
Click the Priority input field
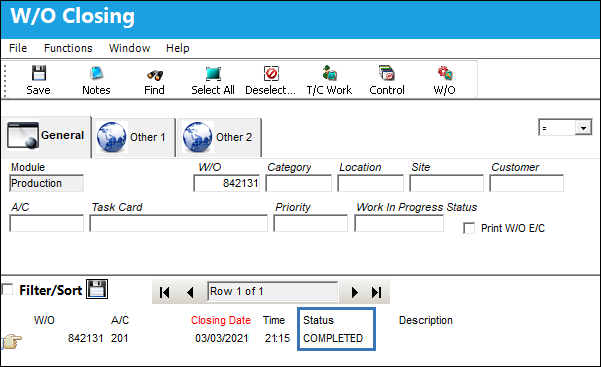(310, 223)
